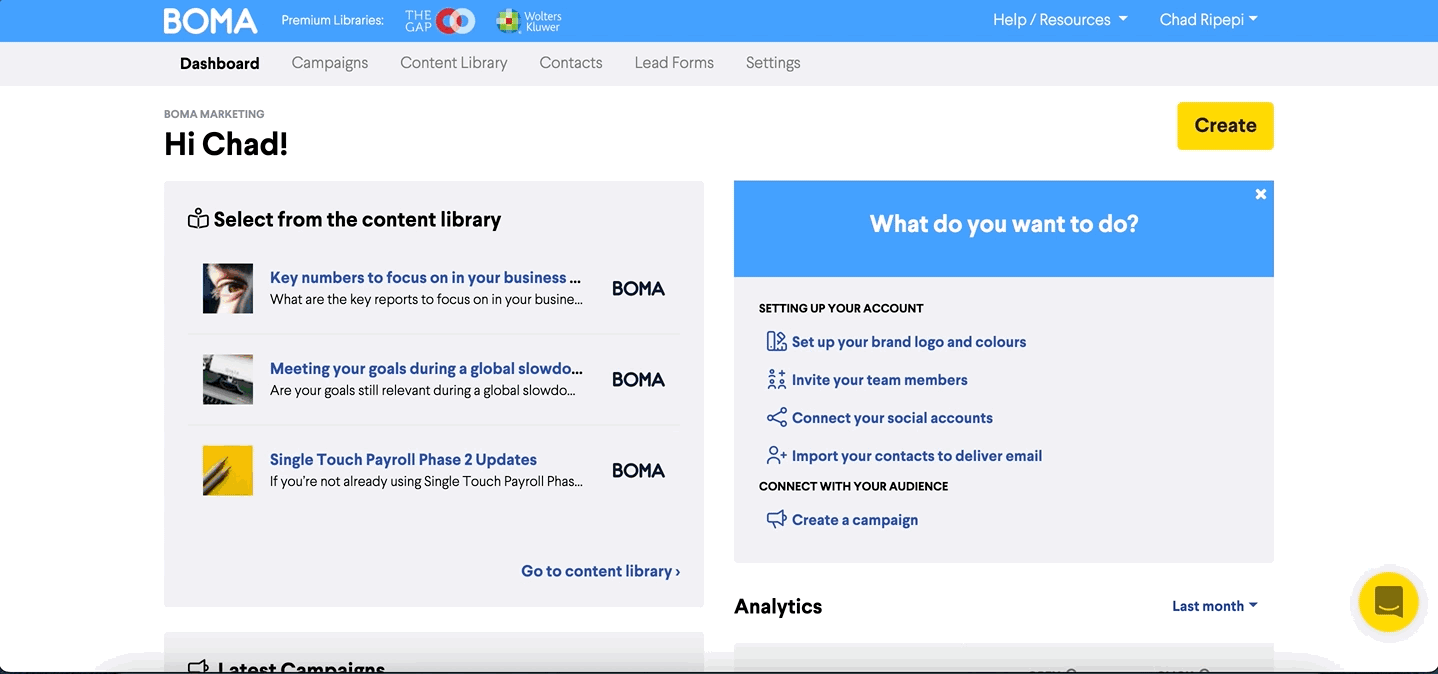1438x674 pixels.
Task: Open the yellow chat support widget
Action: click(x=1389, y=602)
